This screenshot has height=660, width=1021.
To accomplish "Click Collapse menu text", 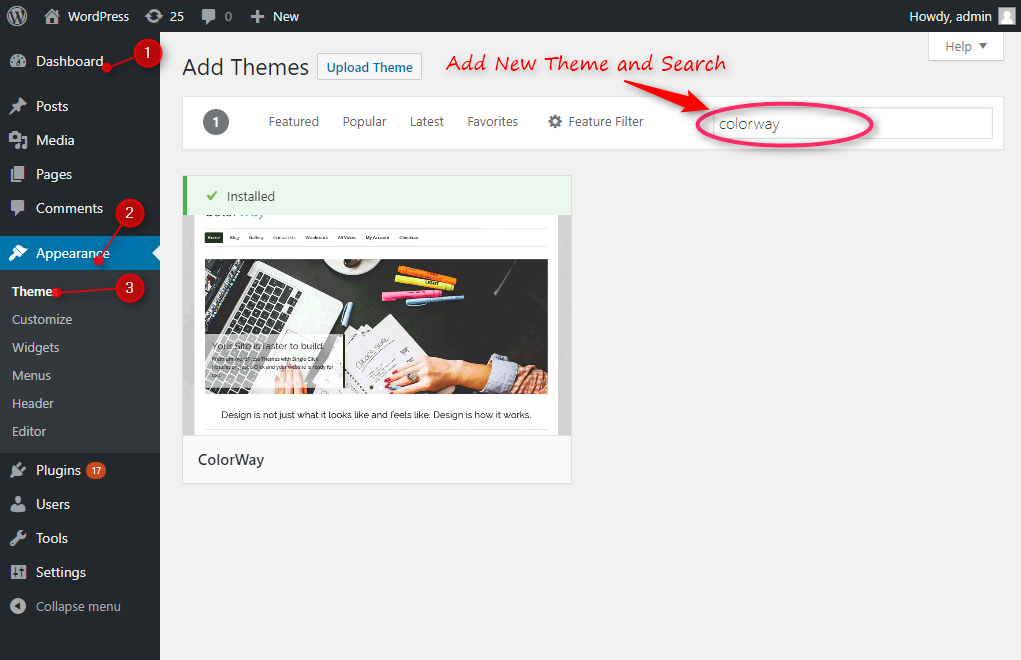I will click(x=78, y=606).
